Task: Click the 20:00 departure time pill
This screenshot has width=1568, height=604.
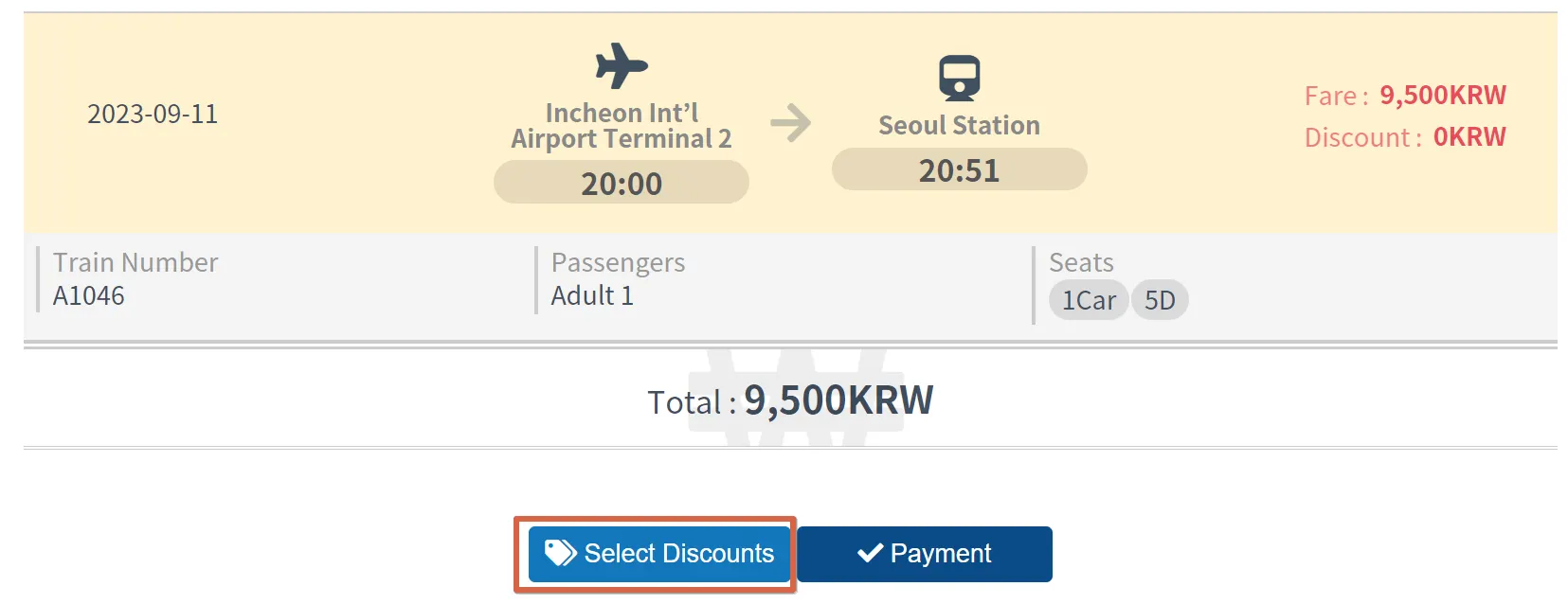Action: pos(622,183)
